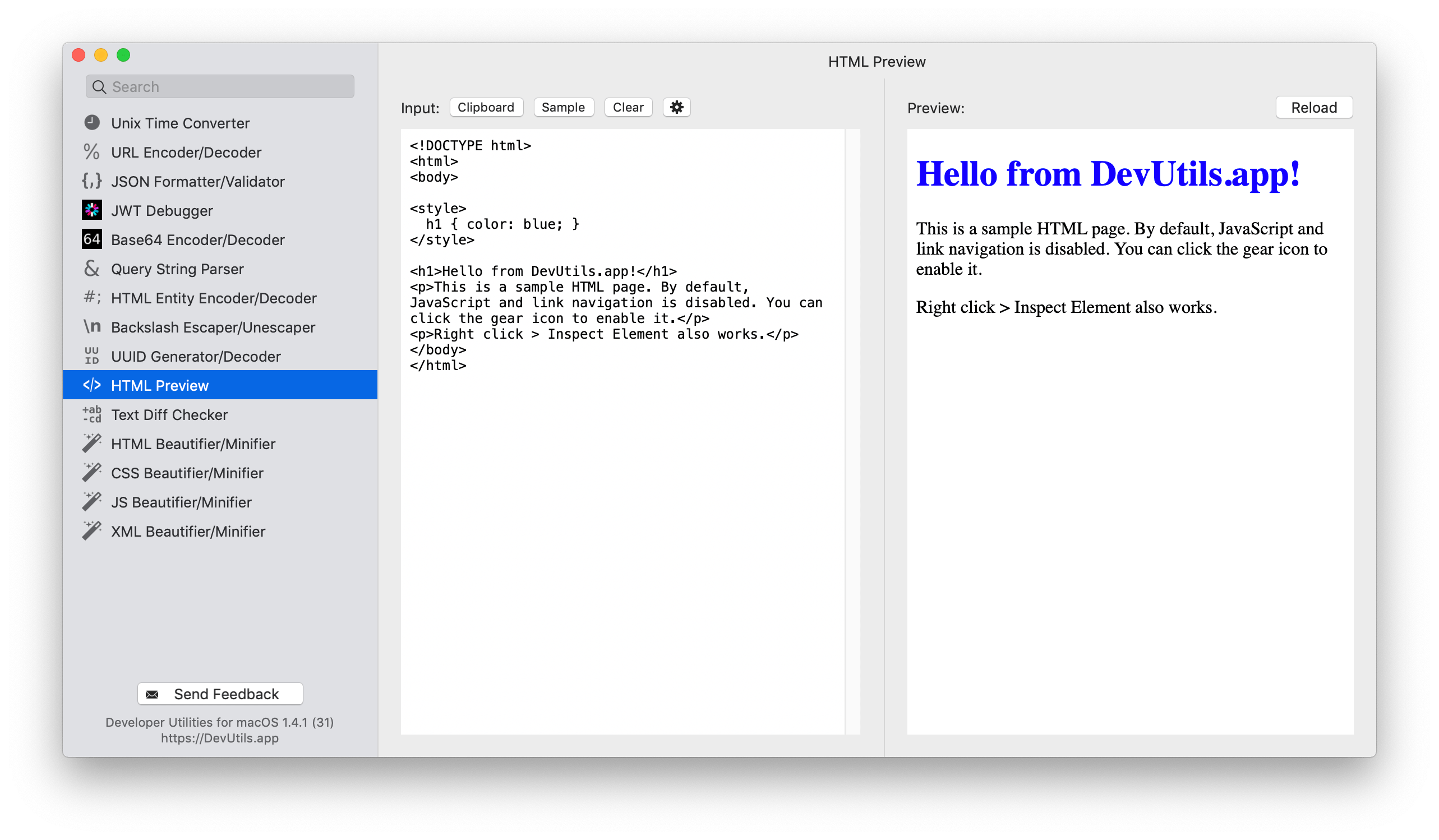Viewport: 1439px width, 840px height.
Task: Select the UUID Generator/Decoder icon
Action: [x=92, y=356]
